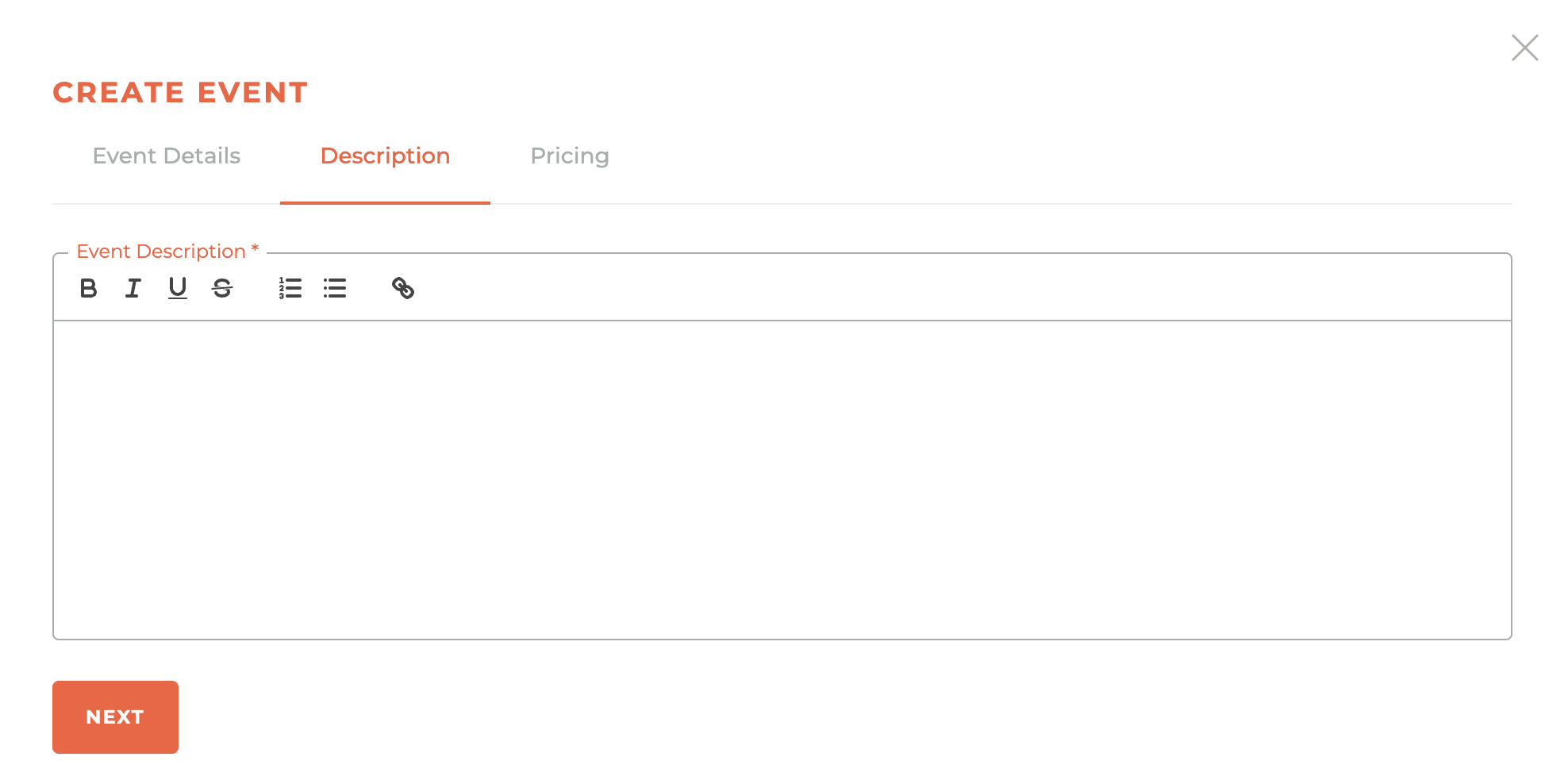This screenshot has width=1568, height=776.
Task: Insert a bulleted list
Action: tap(335, 288)
